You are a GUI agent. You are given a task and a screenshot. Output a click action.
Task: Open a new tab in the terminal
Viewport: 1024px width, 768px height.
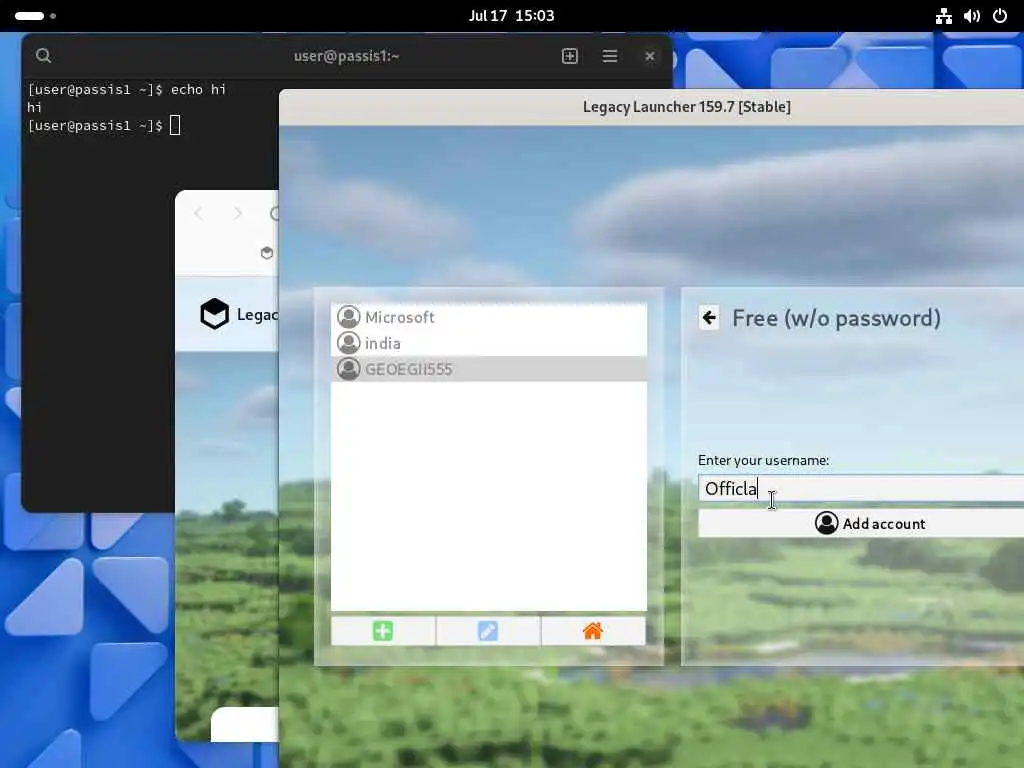[x=569, y=56]
